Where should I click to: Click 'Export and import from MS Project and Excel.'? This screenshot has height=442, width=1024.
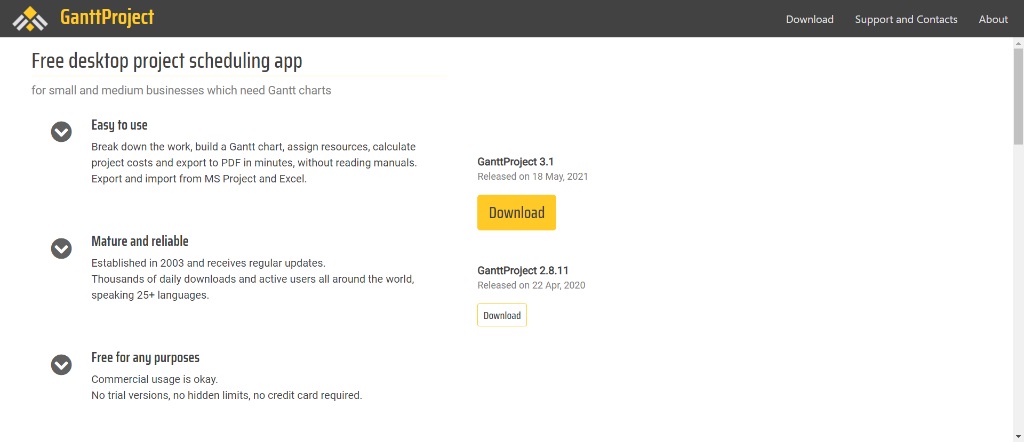(x=199, y=178)
